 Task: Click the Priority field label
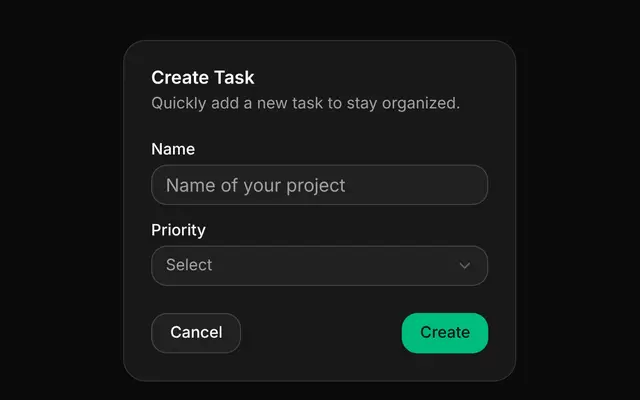point(178,230)
